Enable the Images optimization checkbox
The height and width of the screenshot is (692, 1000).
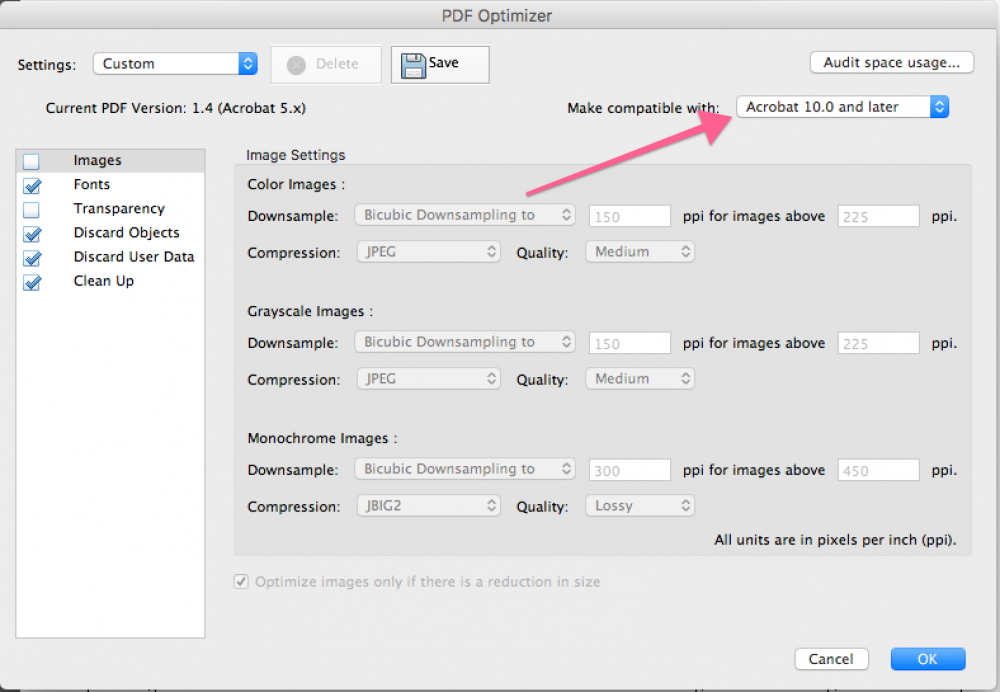tap(31, 160)
